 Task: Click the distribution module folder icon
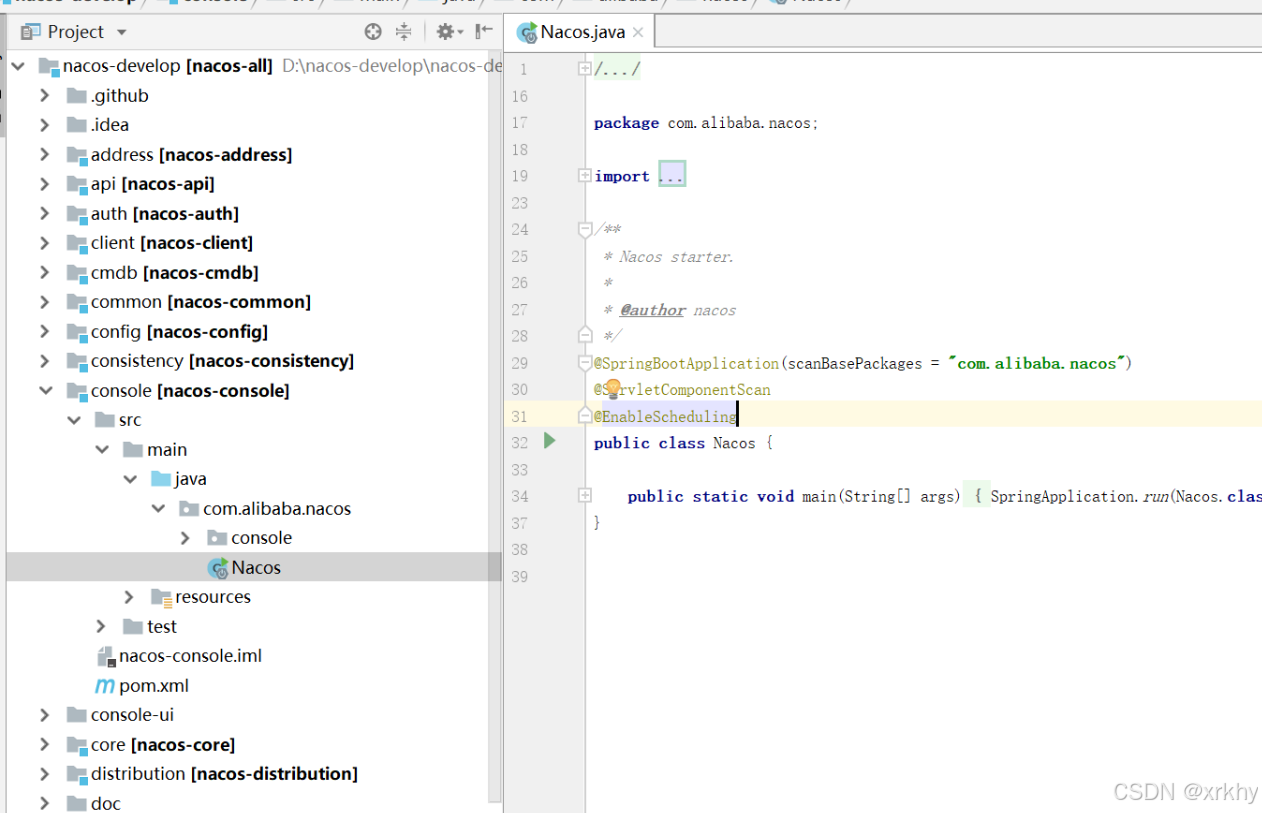pyautogui.click(x=77, y=774)
